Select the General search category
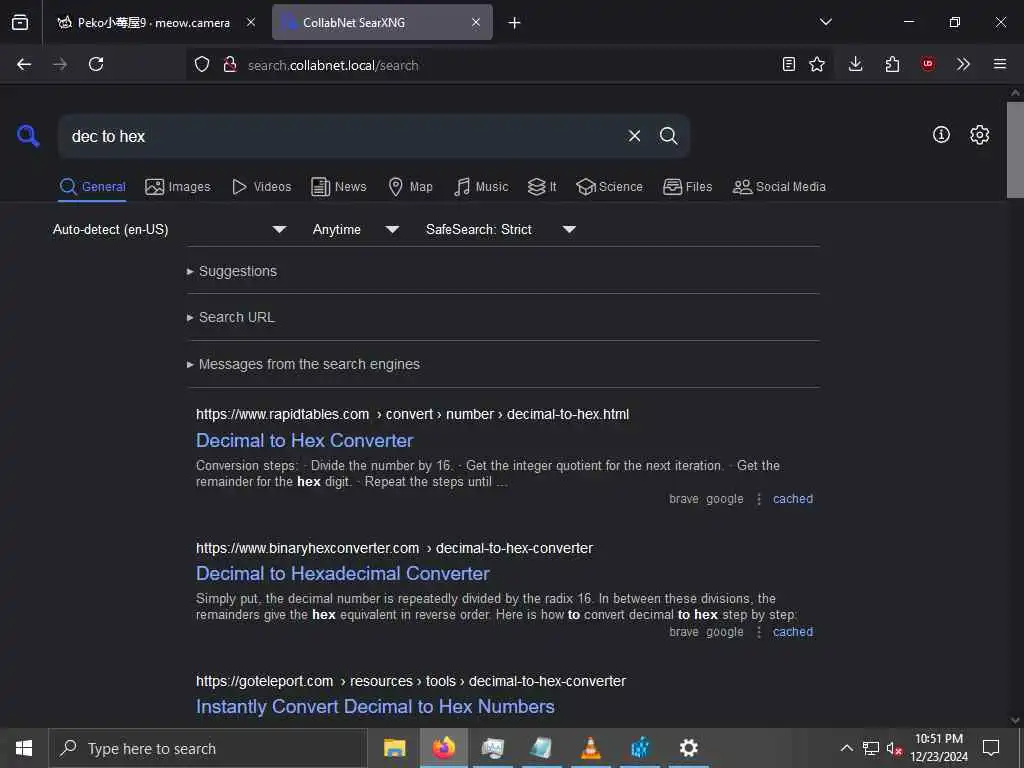 [92, 187]
